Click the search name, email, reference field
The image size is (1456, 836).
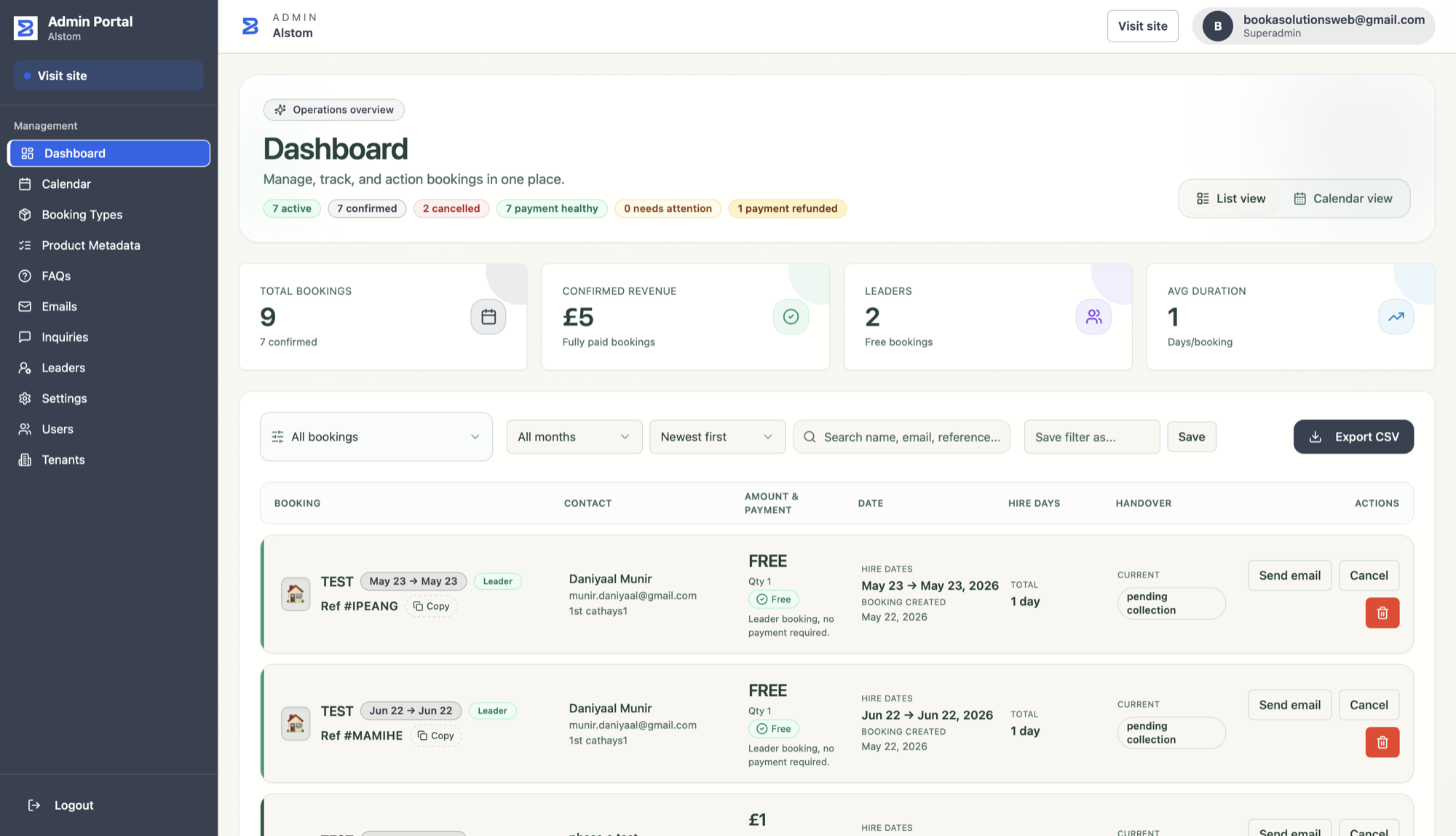click(901, 437)
